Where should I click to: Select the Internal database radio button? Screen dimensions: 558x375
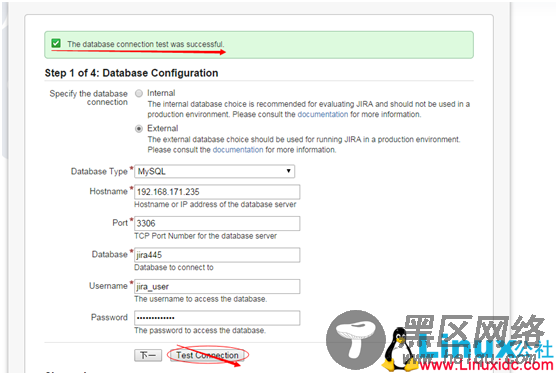139,93
